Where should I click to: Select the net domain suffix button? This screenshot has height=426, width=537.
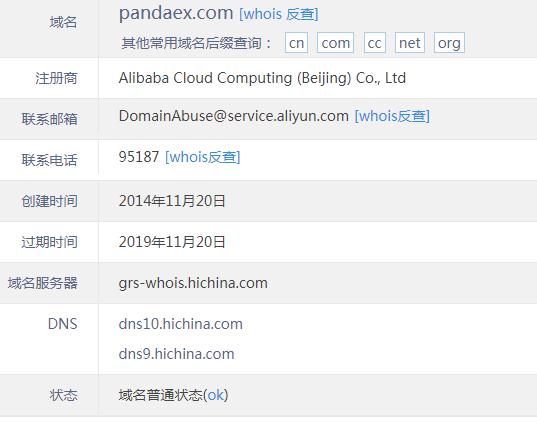[x=410, y=43]
